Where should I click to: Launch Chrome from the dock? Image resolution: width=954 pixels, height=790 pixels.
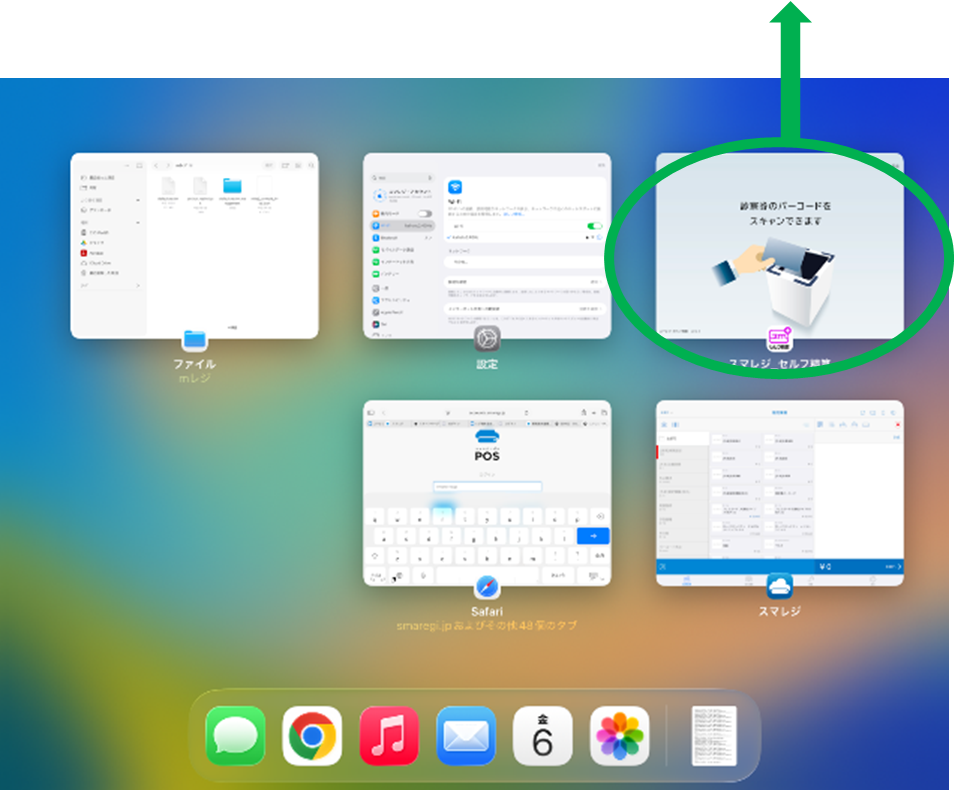[312, 736]
